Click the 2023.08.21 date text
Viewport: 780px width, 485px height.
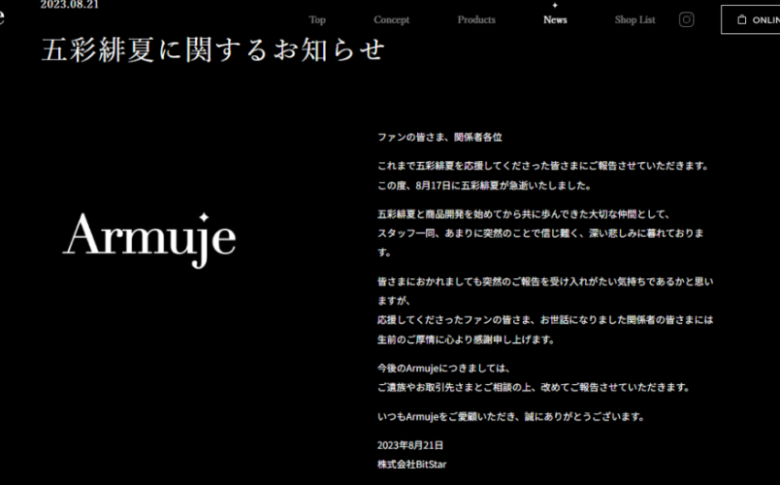[70, 5]
